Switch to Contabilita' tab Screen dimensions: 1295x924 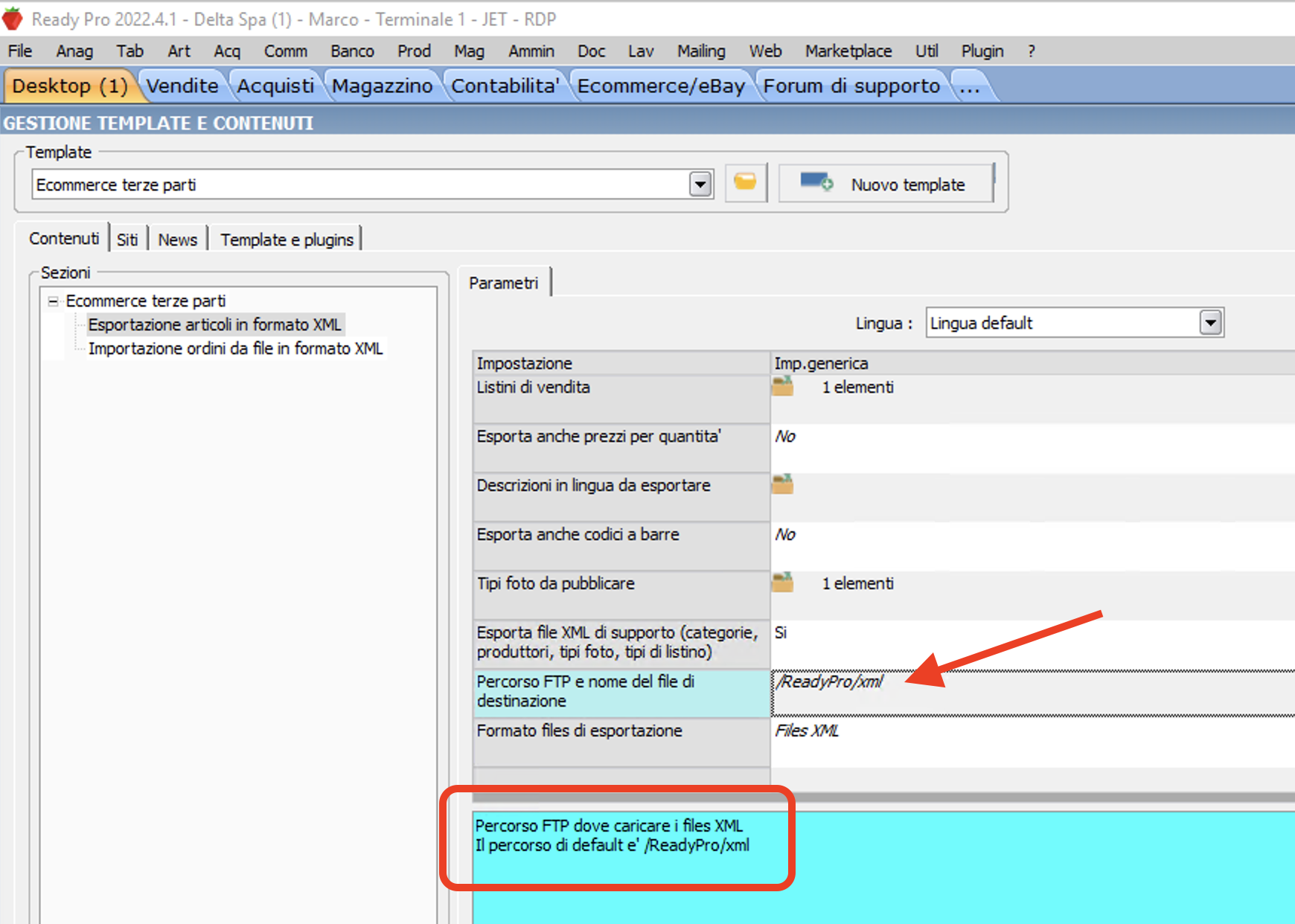tap(505, 86)
